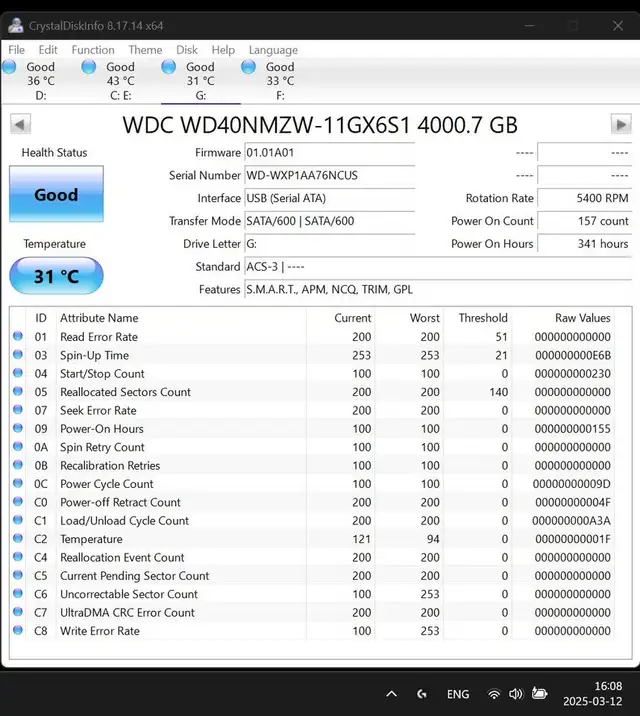Viewport: 640px width, 716px height.
Task: Show hidden icons in system tray
Action: click(391, 694)
